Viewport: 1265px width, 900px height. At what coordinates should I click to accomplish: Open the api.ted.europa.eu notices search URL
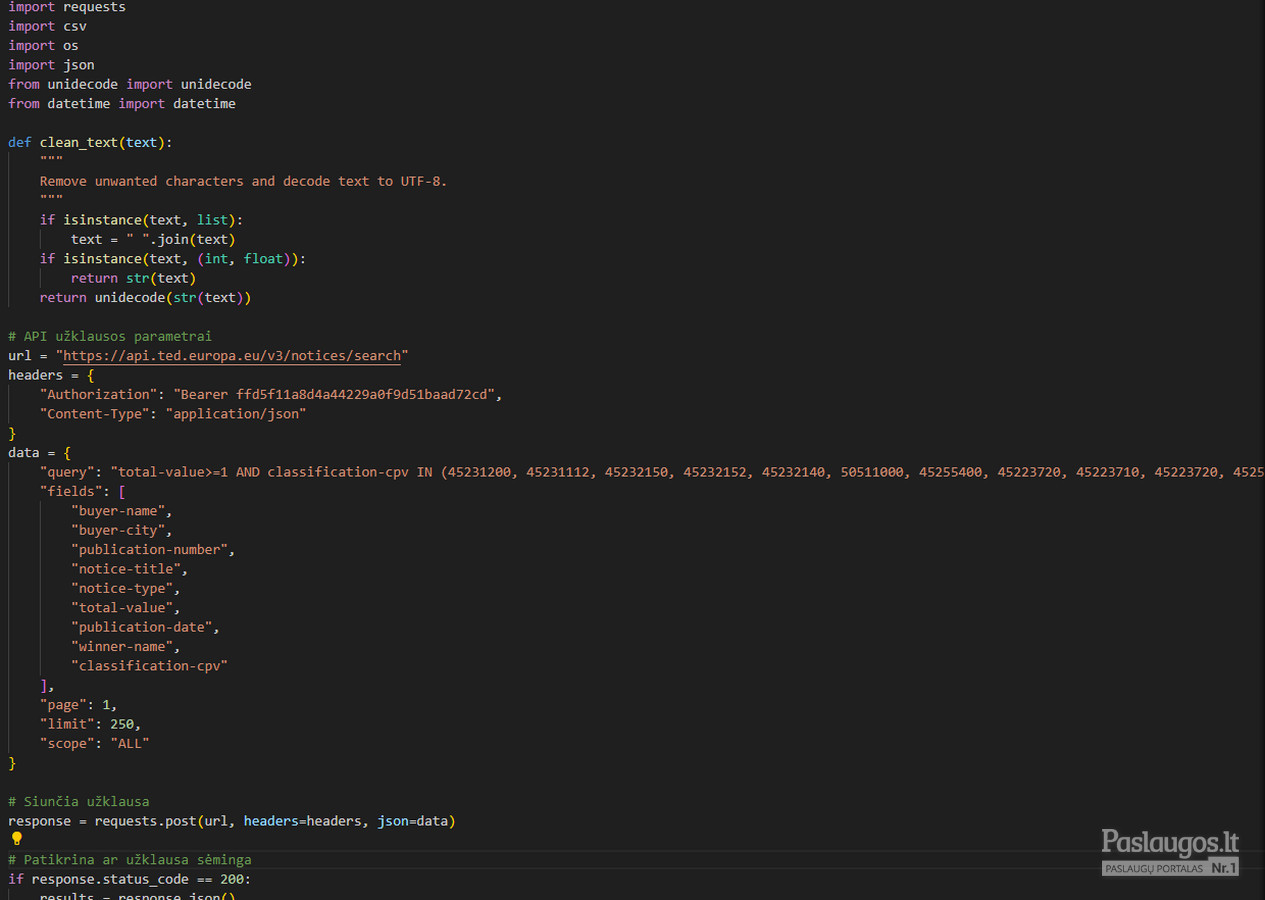pyautogui.click(x=232, y=356)
